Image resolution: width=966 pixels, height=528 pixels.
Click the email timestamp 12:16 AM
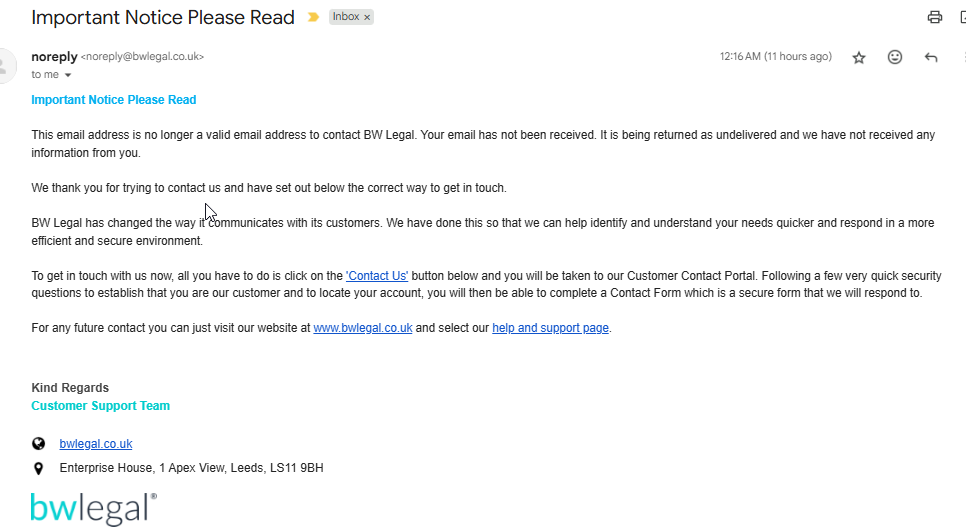point(775,57)
